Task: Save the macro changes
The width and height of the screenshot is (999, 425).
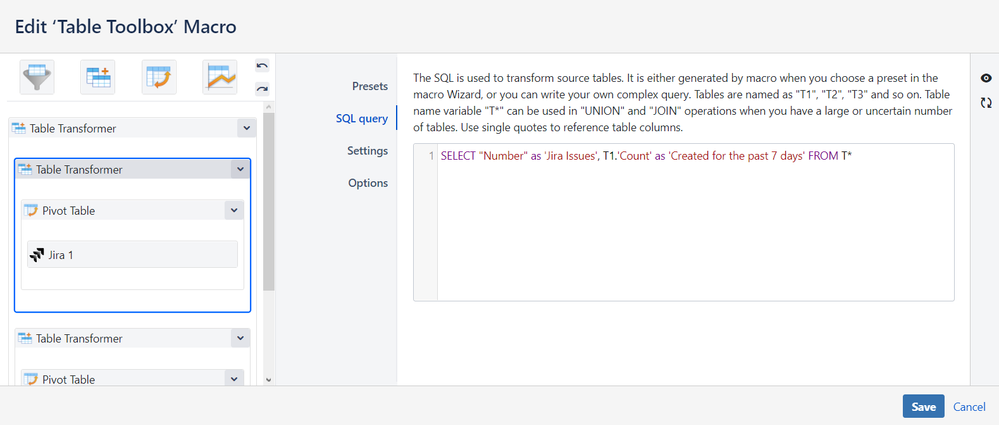Action: 923,407
